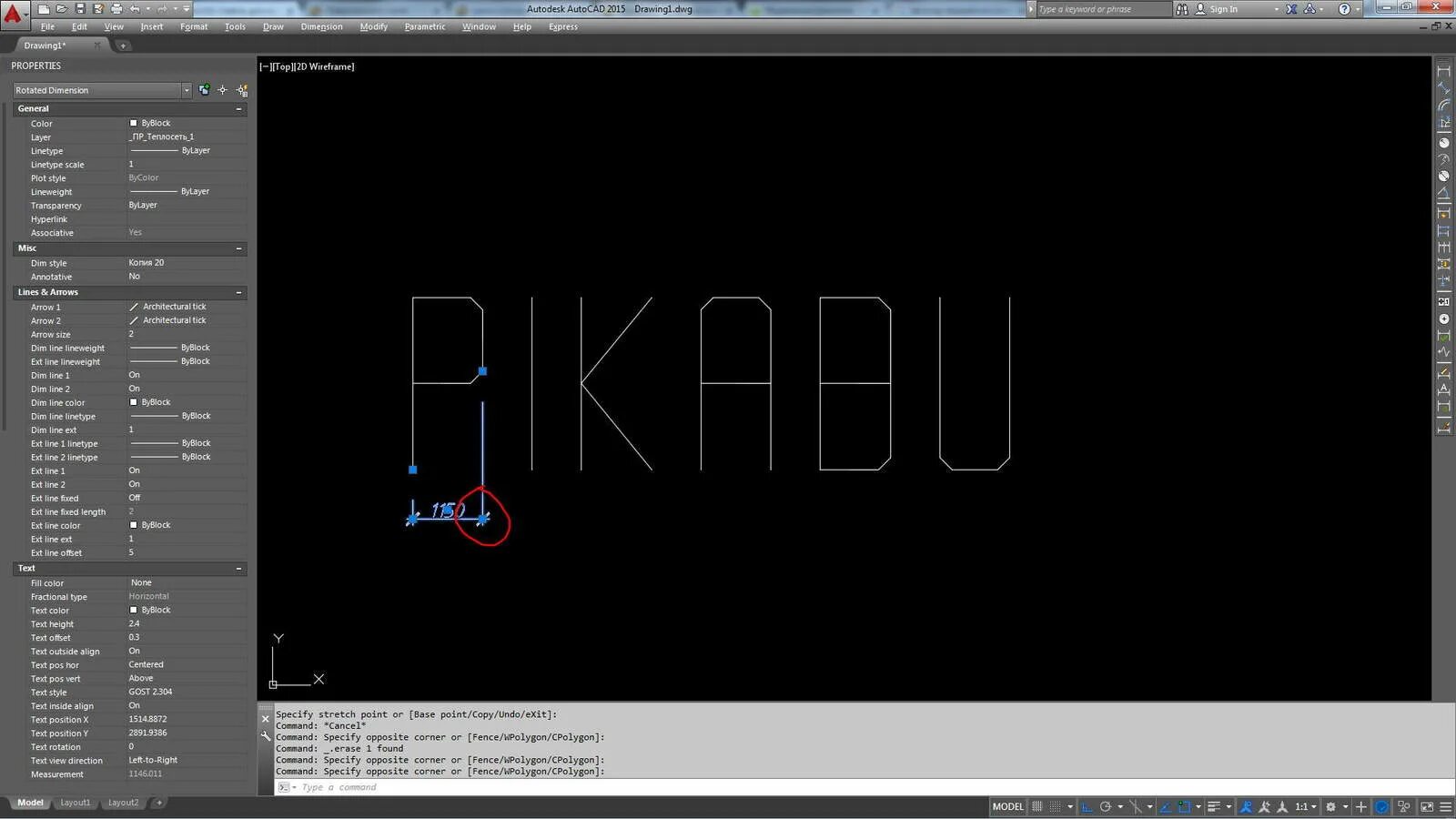This screenshot has width=1456, height=819.
Task: Select the Radius dimension tool
Action: click(1443, 142)
